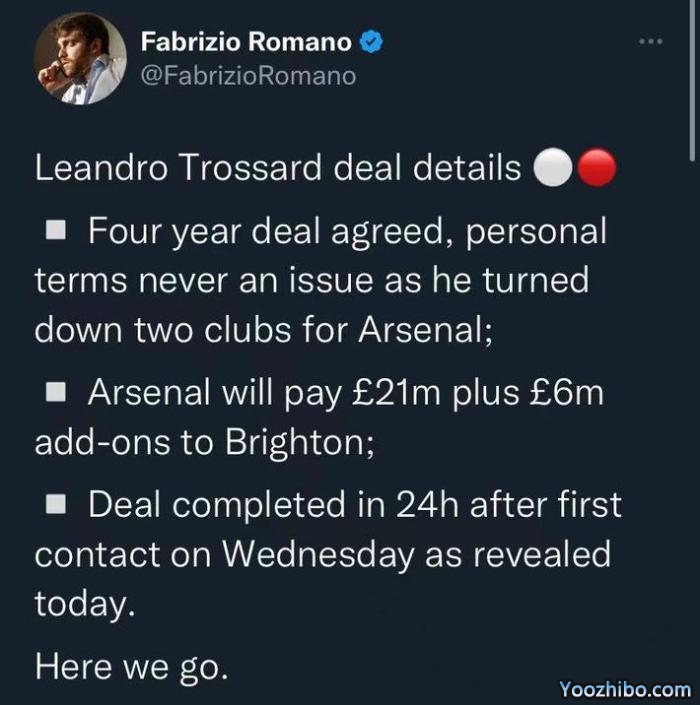Click the bullet square before "Four year deal"
Viewport: 700px width, 705px height.
pyautogui.click(x=57, y=233)
